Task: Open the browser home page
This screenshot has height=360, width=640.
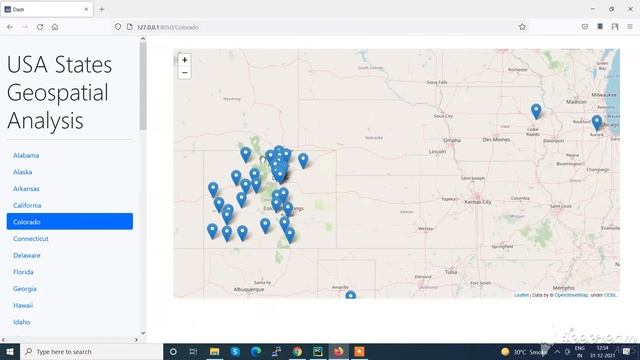Action: click(55, 27)
